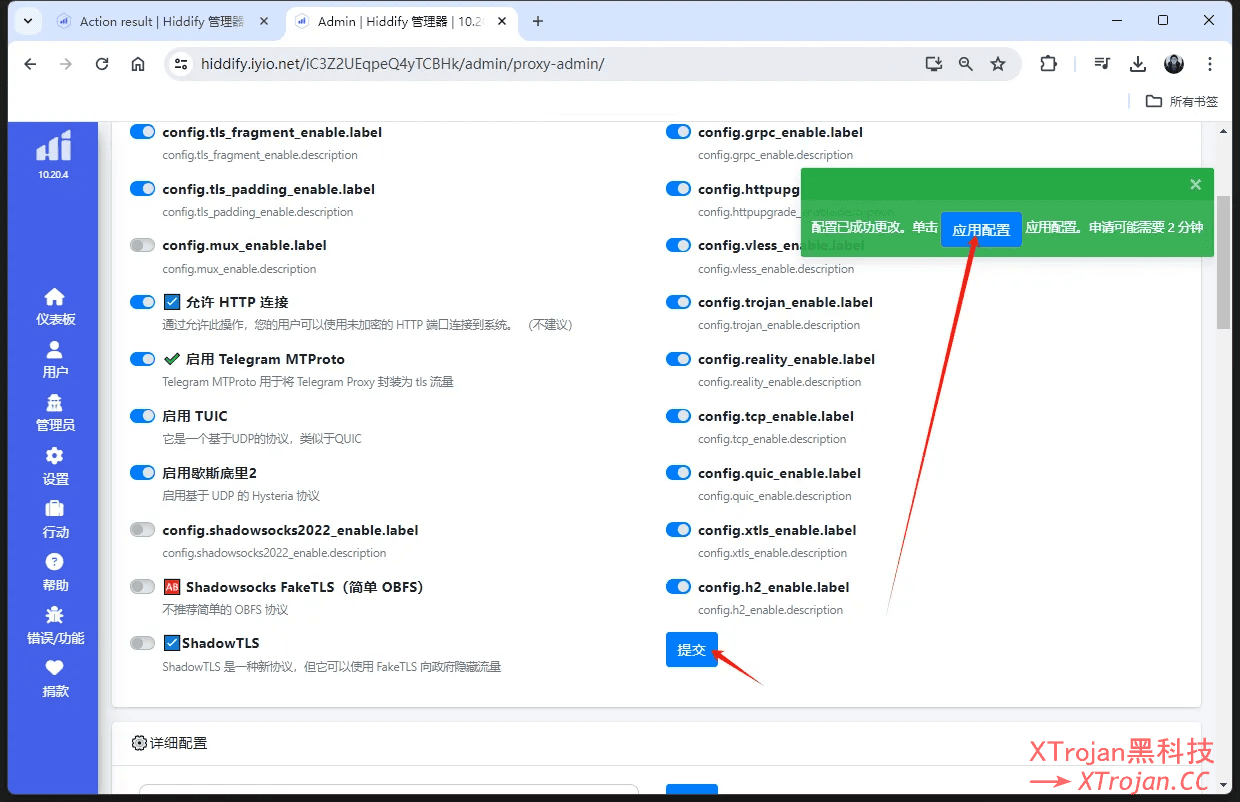The height and width of the screenshot is (802, 1240).
Task: Open the browser home page
Action: pyautogui.click(x=138, y=64)
